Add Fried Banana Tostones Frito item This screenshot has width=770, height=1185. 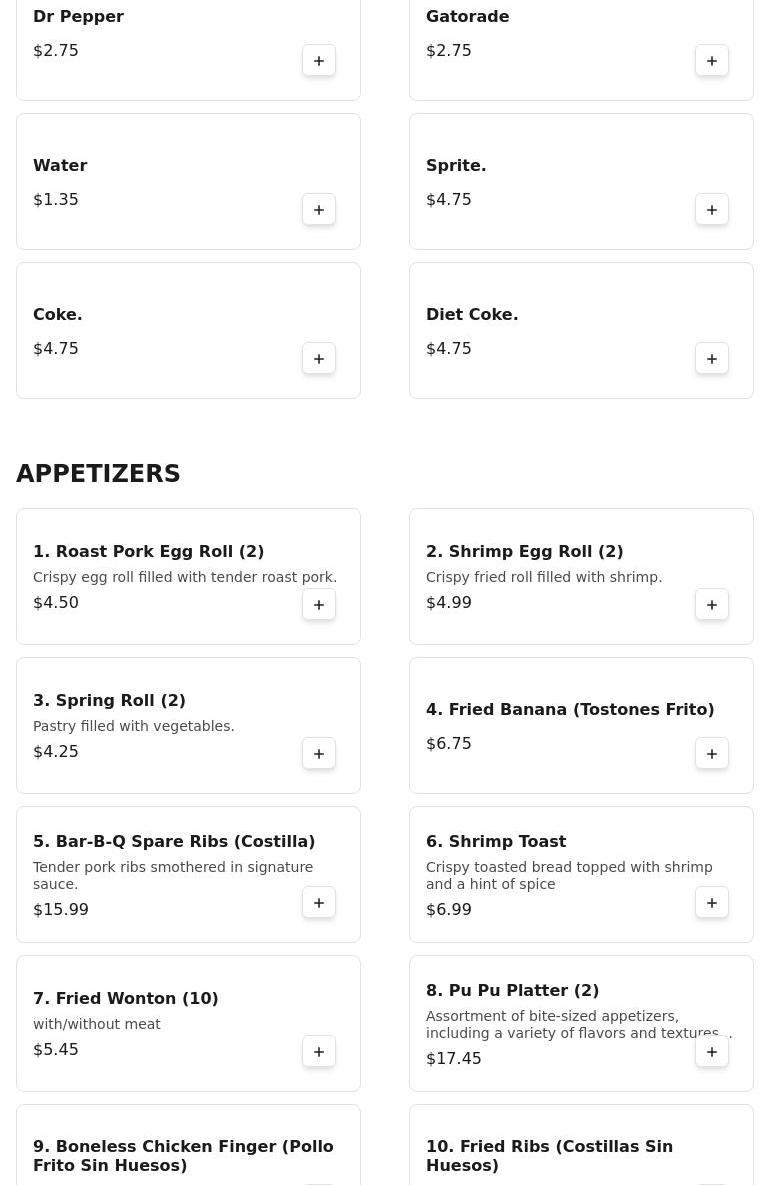click(712, 754)
